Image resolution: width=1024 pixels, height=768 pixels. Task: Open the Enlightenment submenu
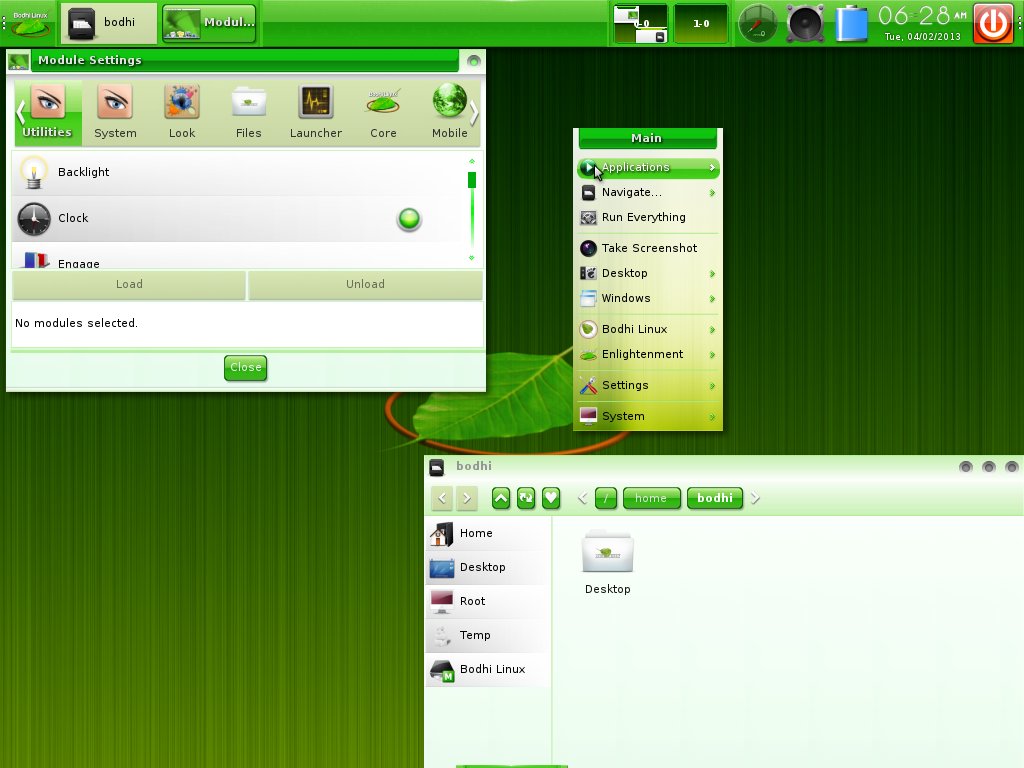(x=648, y=355)
